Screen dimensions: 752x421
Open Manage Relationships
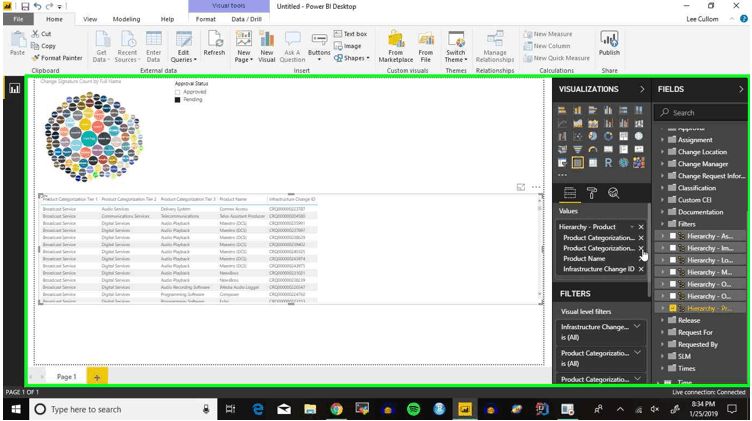pos(495,47)
